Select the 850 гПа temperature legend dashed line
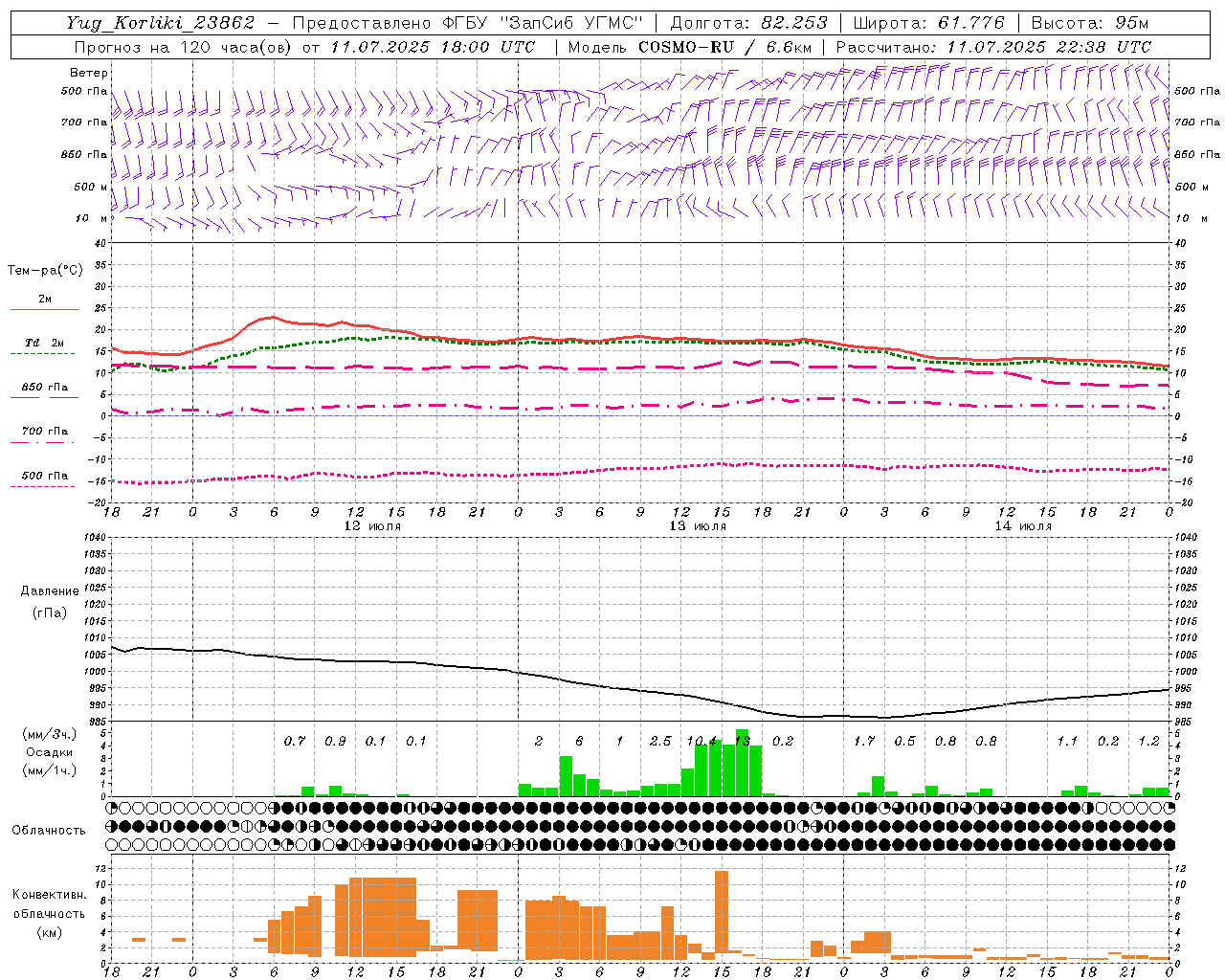The image size is (1225, 980). tap(44, 397)
